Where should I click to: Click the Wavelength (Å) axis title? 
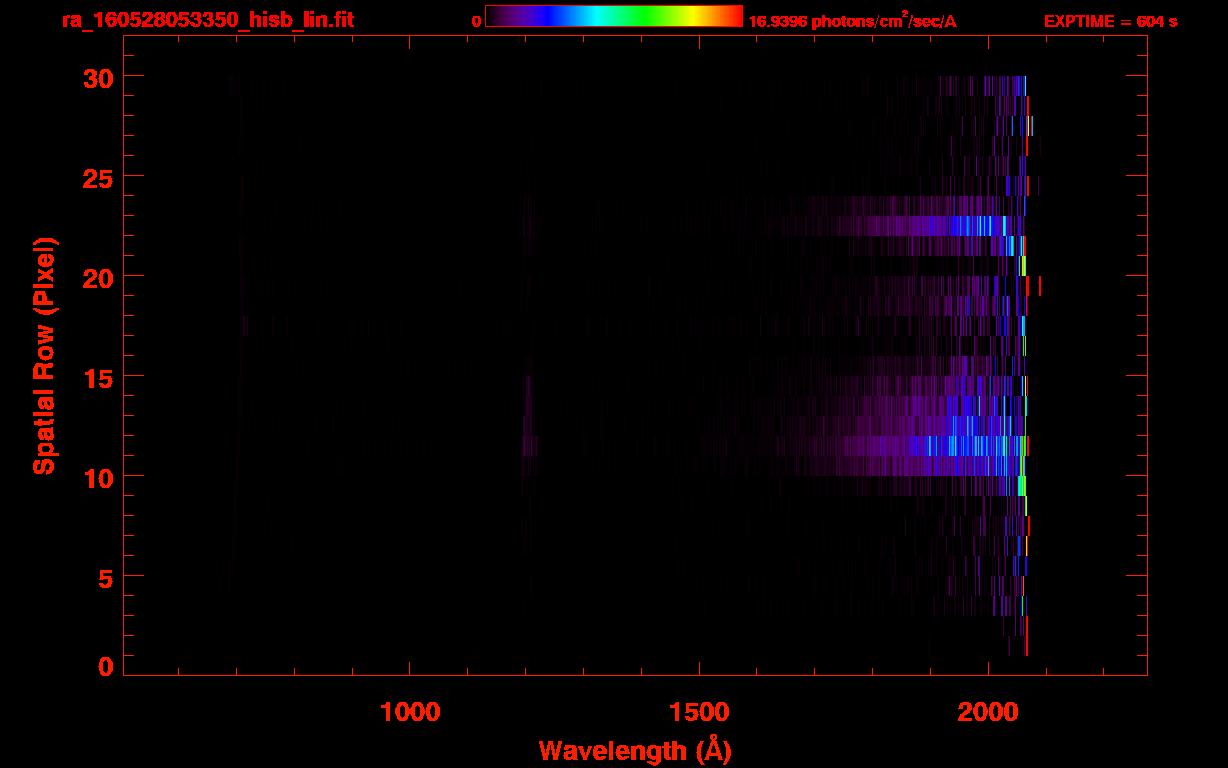click(635, 750)
